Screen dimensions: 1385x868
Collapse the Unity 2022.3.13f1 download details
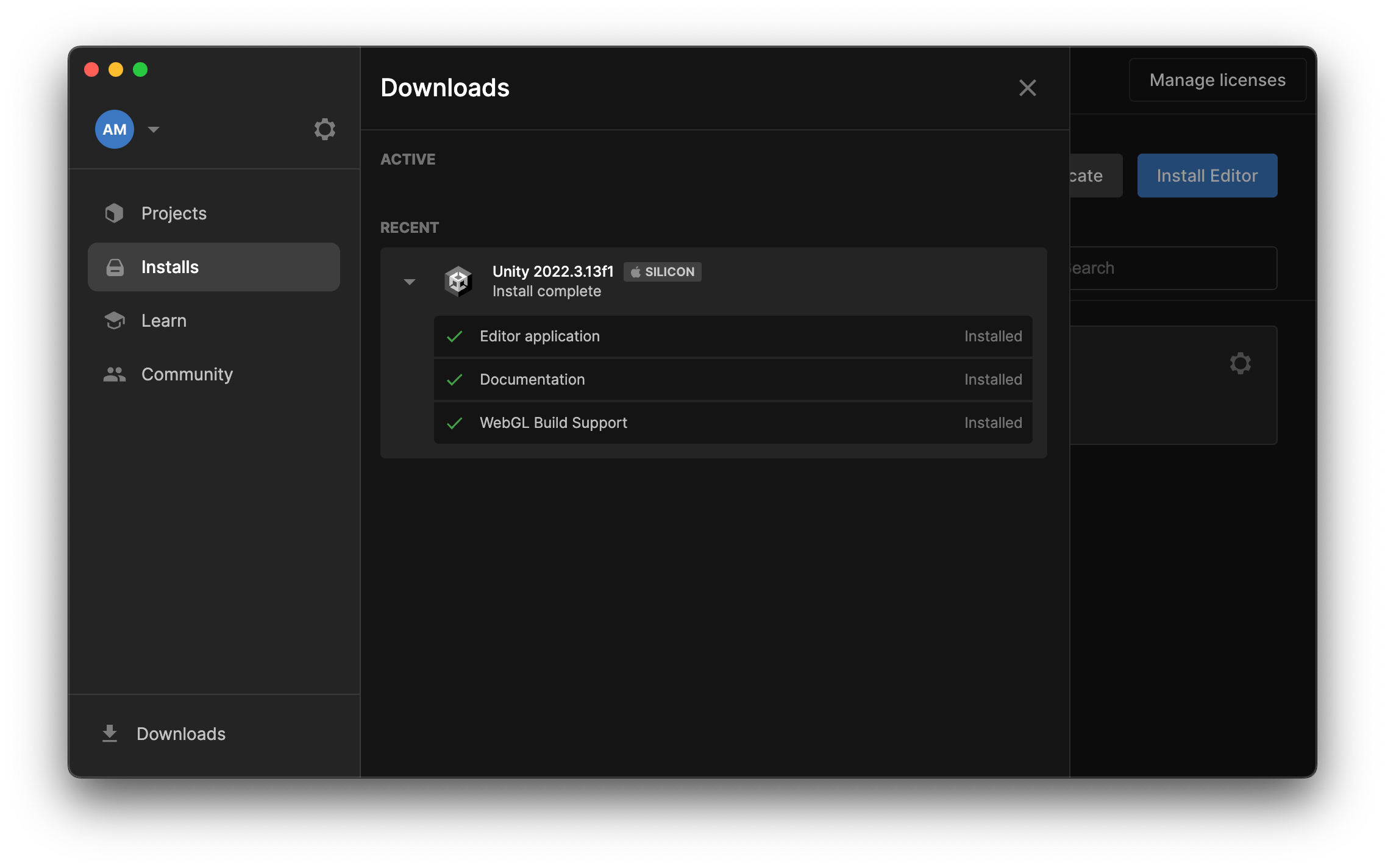coord(410,282)
